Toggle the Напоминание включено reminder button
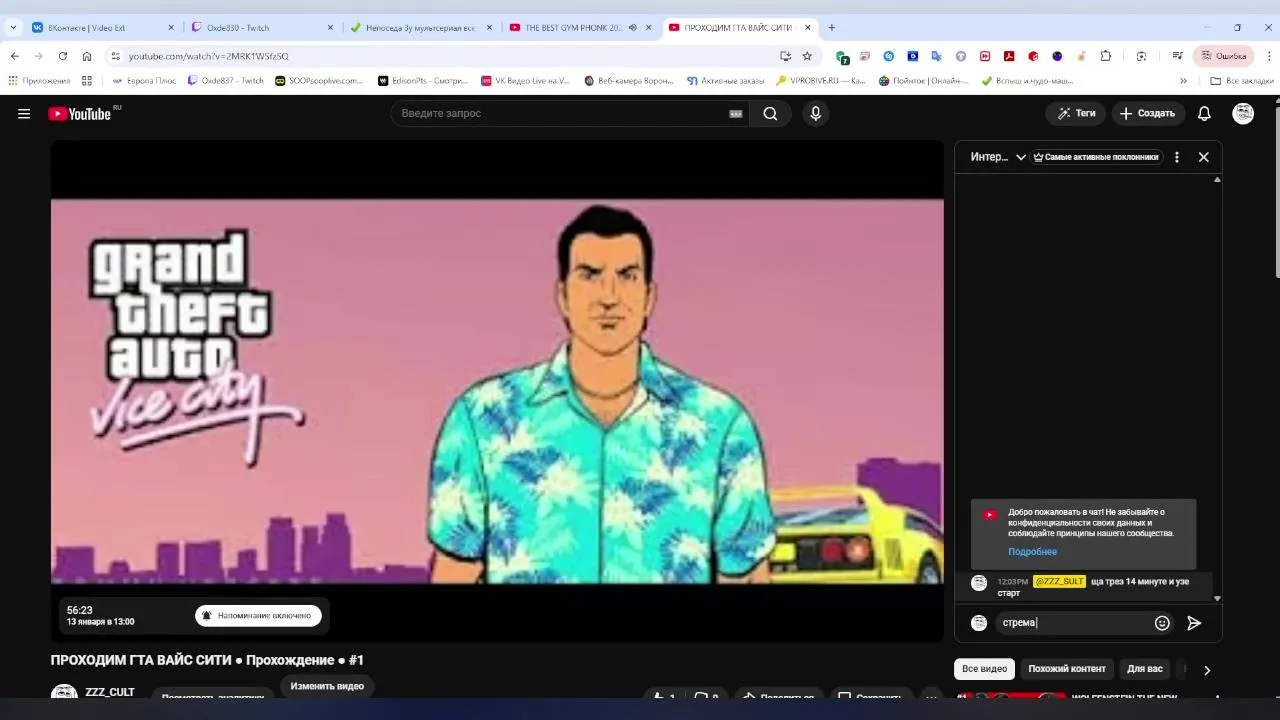Image resolution: width=1280 pixels, height=720 pixels. pos(259,616)
